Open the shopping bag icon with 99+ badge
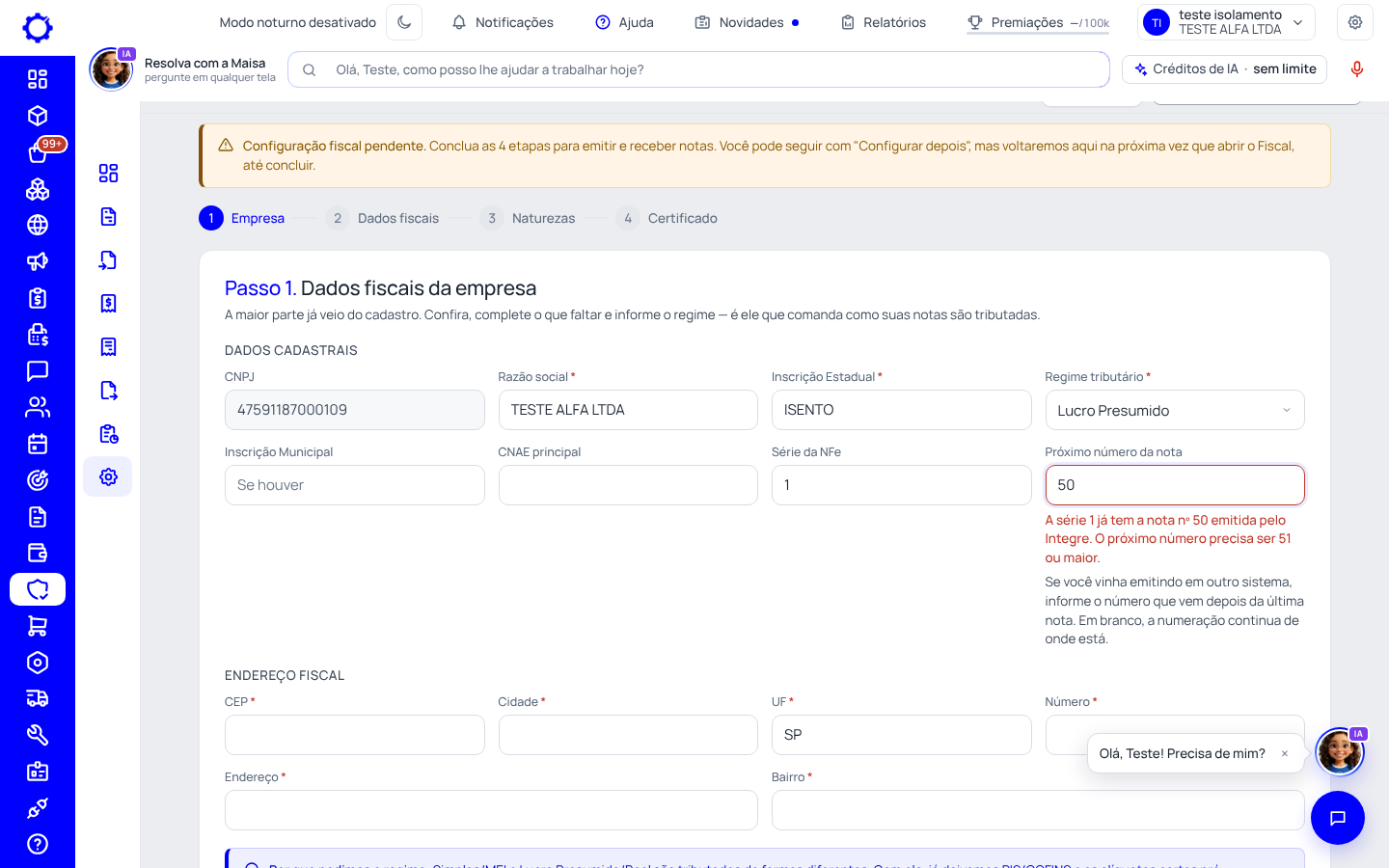Viewport: 1389px width, 868px height. tap(38, 152)
